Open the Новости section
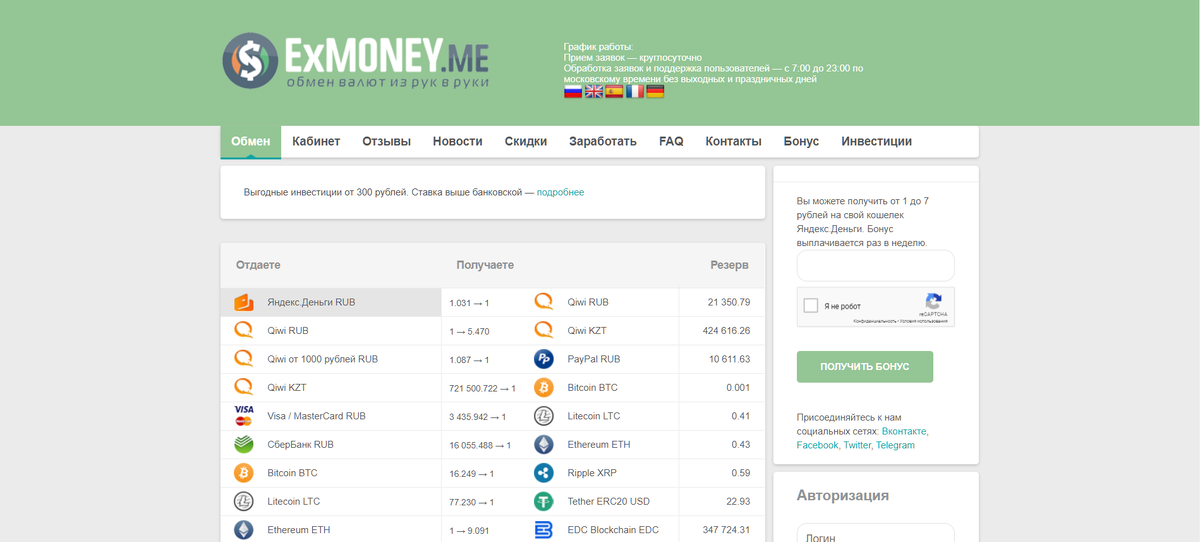The image size is (1200, 542). [458, 142]
